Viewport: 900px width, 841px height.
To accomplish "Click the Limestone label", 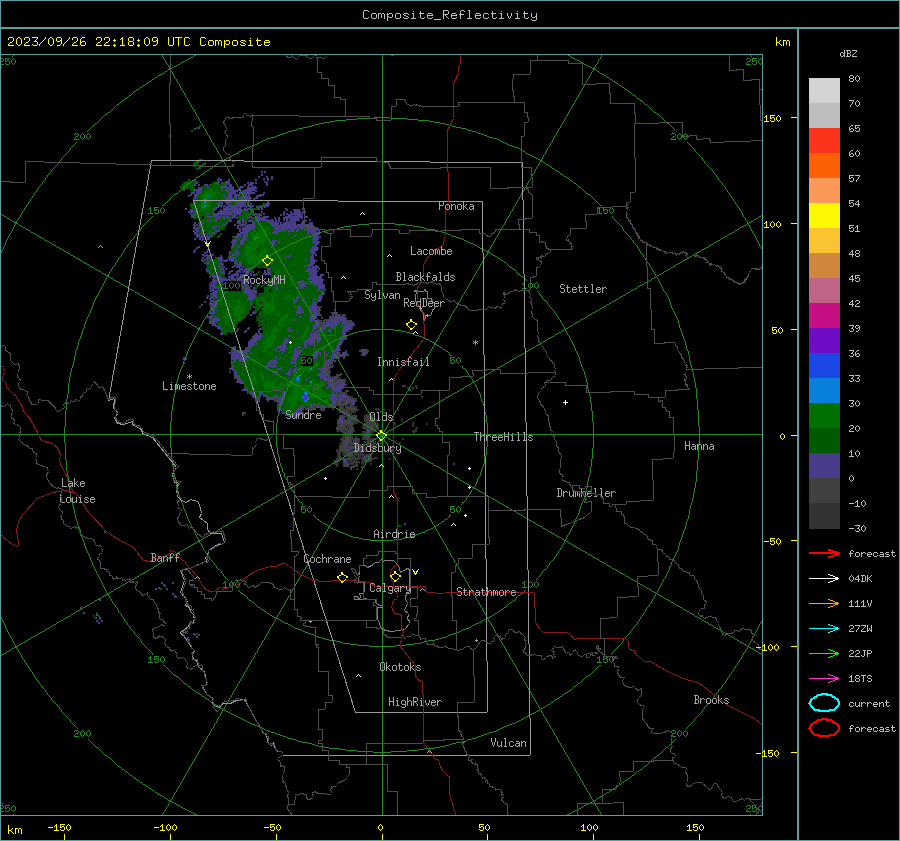I will pos(189,386).
